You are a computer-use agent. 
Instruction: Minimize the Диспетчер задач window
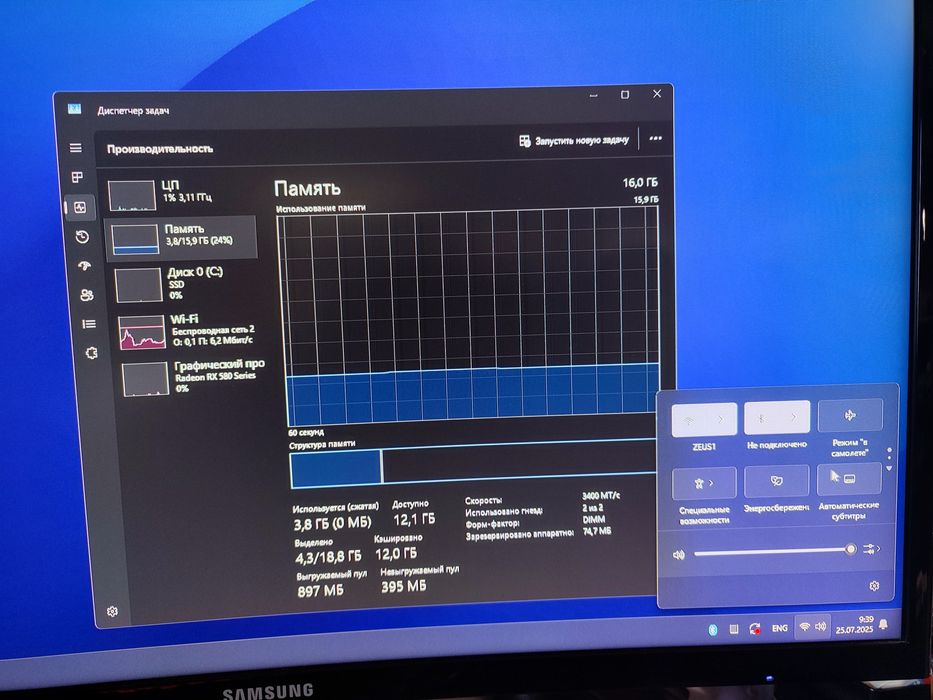click(593, 95)
